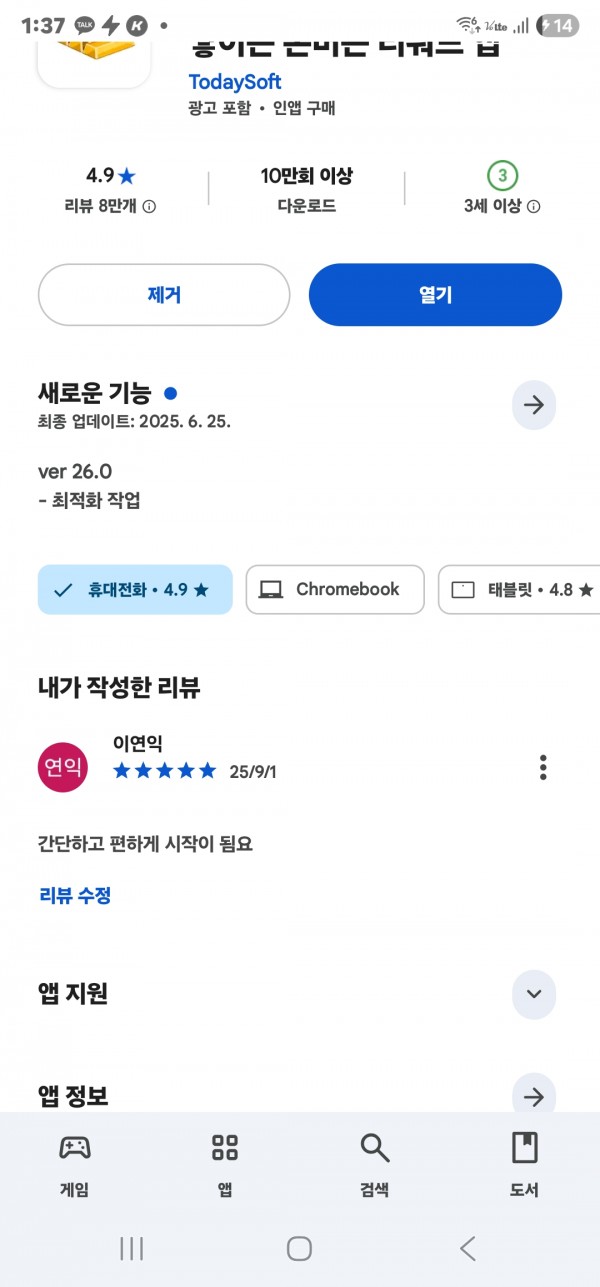Tap the Android back navigation icon
Screen dimensions: 600x1287
point(467,1247)
